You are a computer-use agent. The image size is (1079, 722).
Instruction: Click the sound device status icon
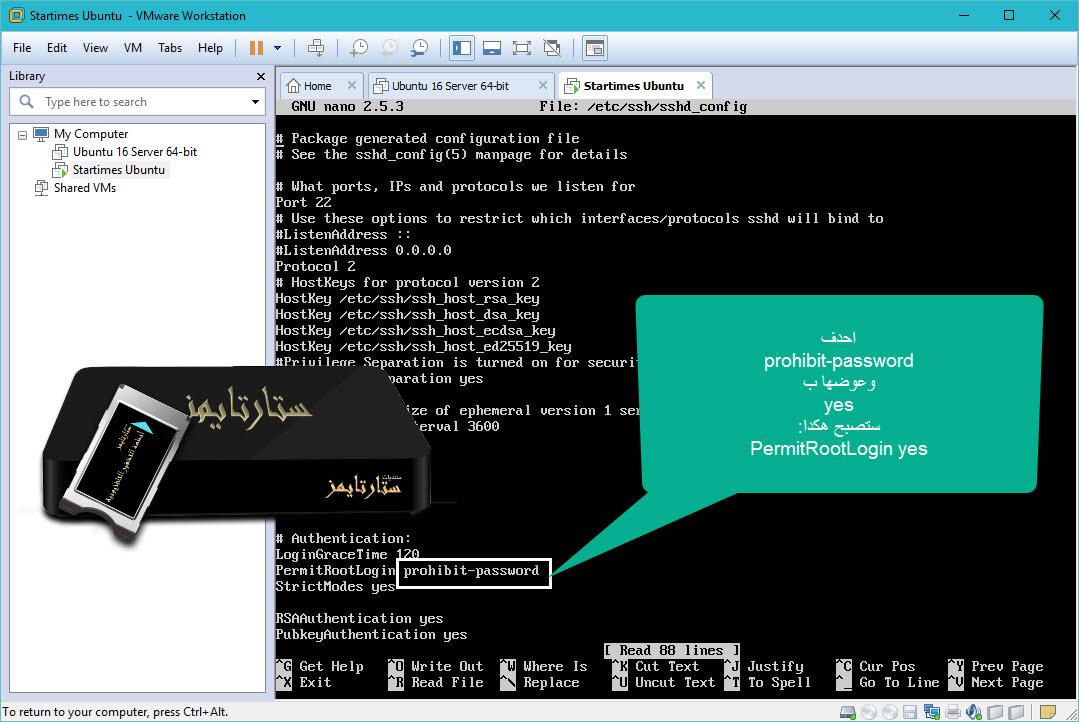click(973, 713)
